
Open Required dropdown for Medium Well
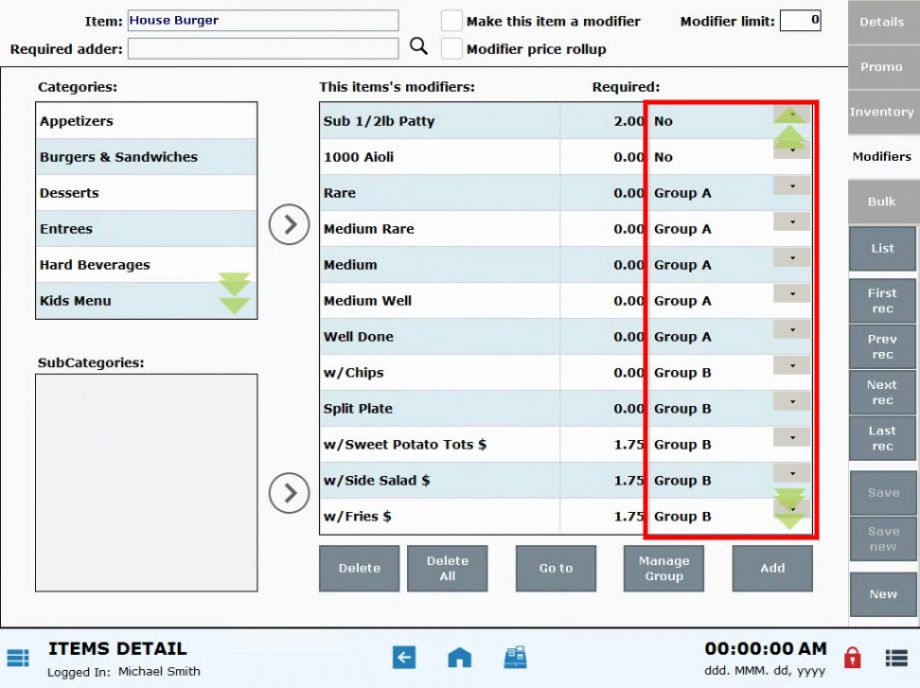(792, 293)
